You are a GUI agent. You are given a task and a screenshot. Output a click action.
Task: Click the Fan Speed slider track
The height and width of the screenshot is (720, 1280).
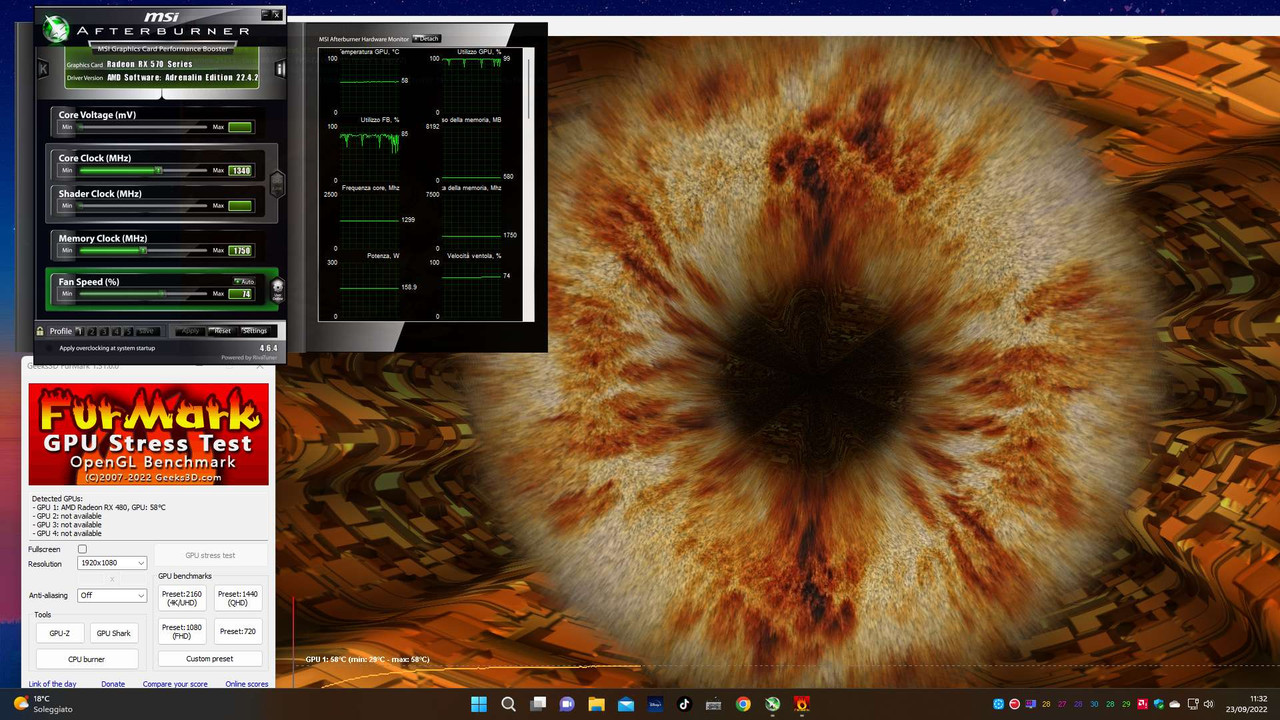143,294
